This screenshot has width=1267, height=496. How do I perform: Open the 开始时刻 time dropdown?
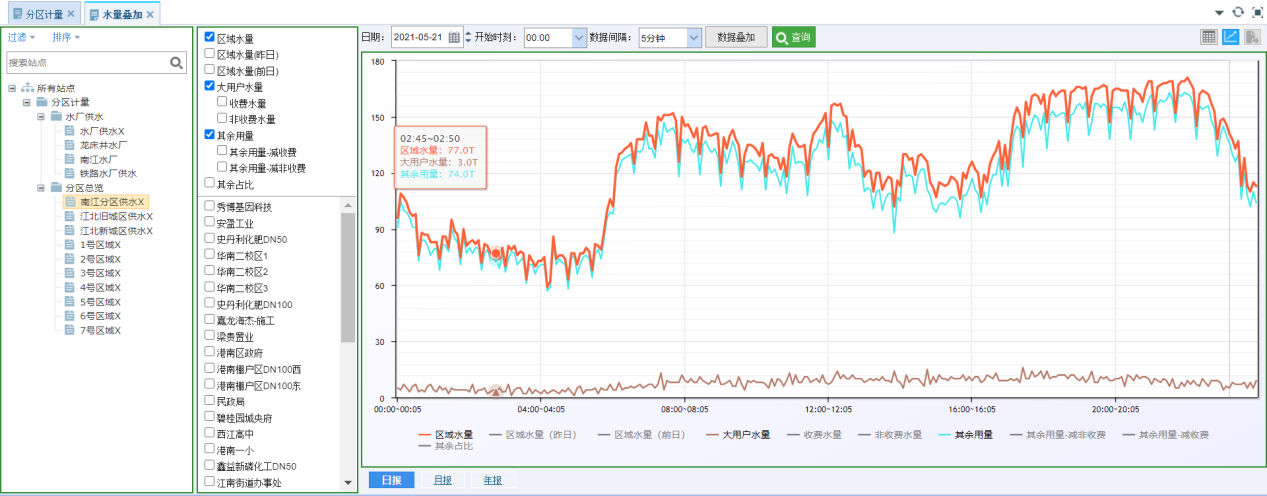click(x=579, y=37)
